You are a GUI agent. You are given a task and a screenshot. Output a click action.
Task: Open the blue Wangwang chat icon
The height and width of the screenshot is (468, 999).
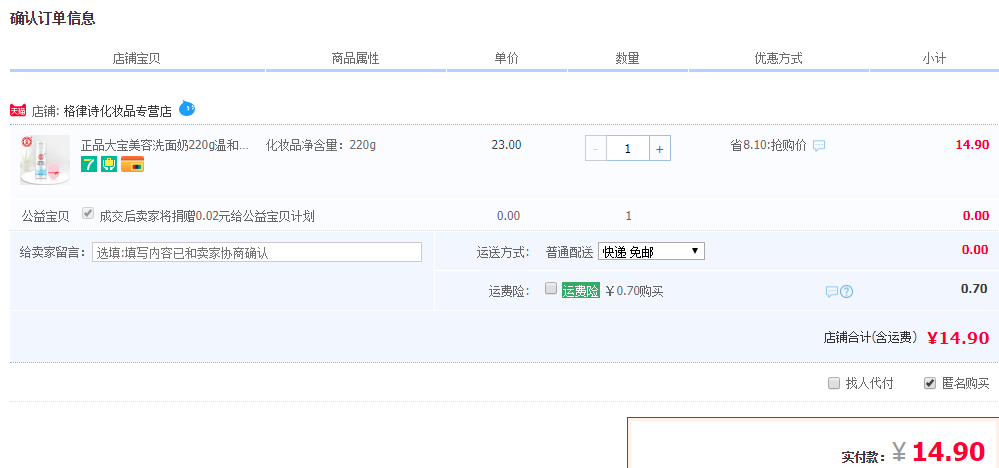[187, 109]
